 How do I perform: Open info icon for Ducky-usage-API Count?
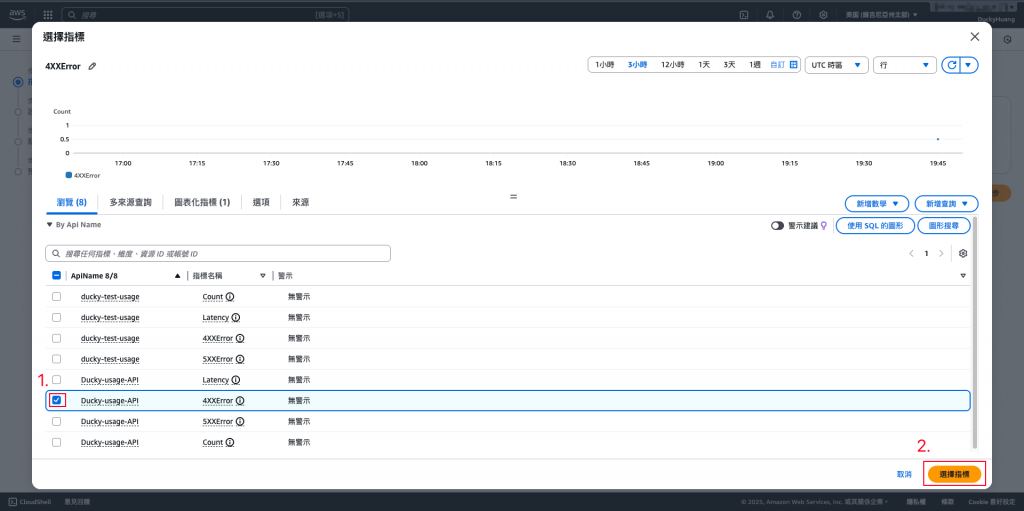pos(230,442)
